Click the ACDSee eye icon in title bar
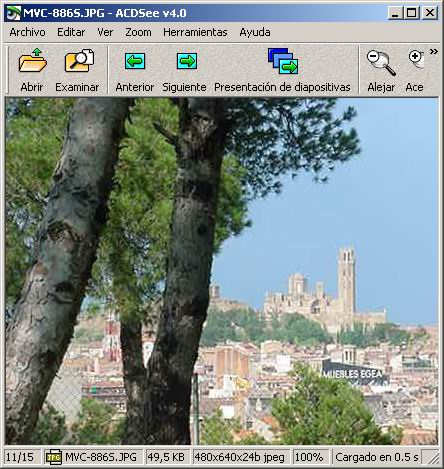Screen dimensions: 444x469 (x=14, y=13)
